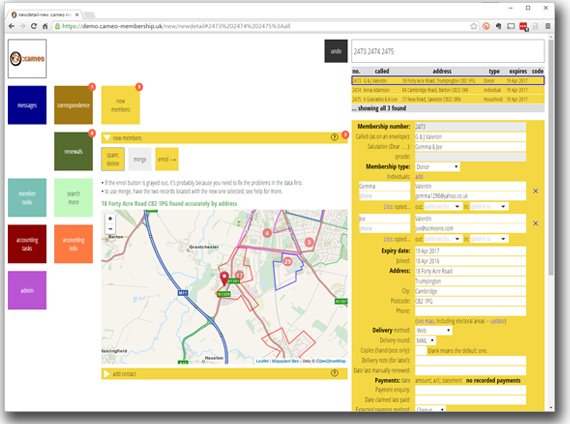
Task: Click map cluster marker 4
Action: [x=267, y=233]
